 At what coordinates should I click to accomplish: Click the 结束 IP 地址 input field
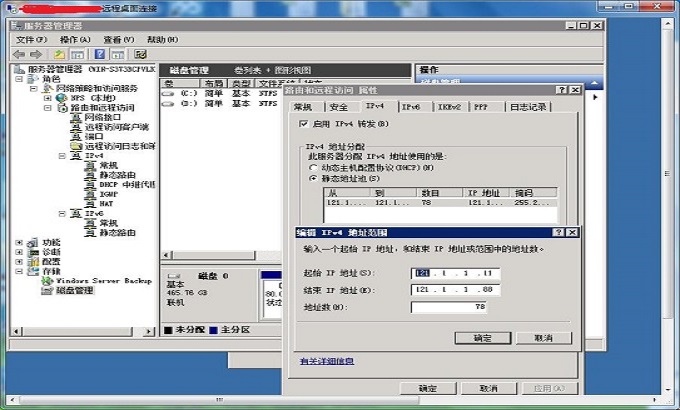[456, 290]
